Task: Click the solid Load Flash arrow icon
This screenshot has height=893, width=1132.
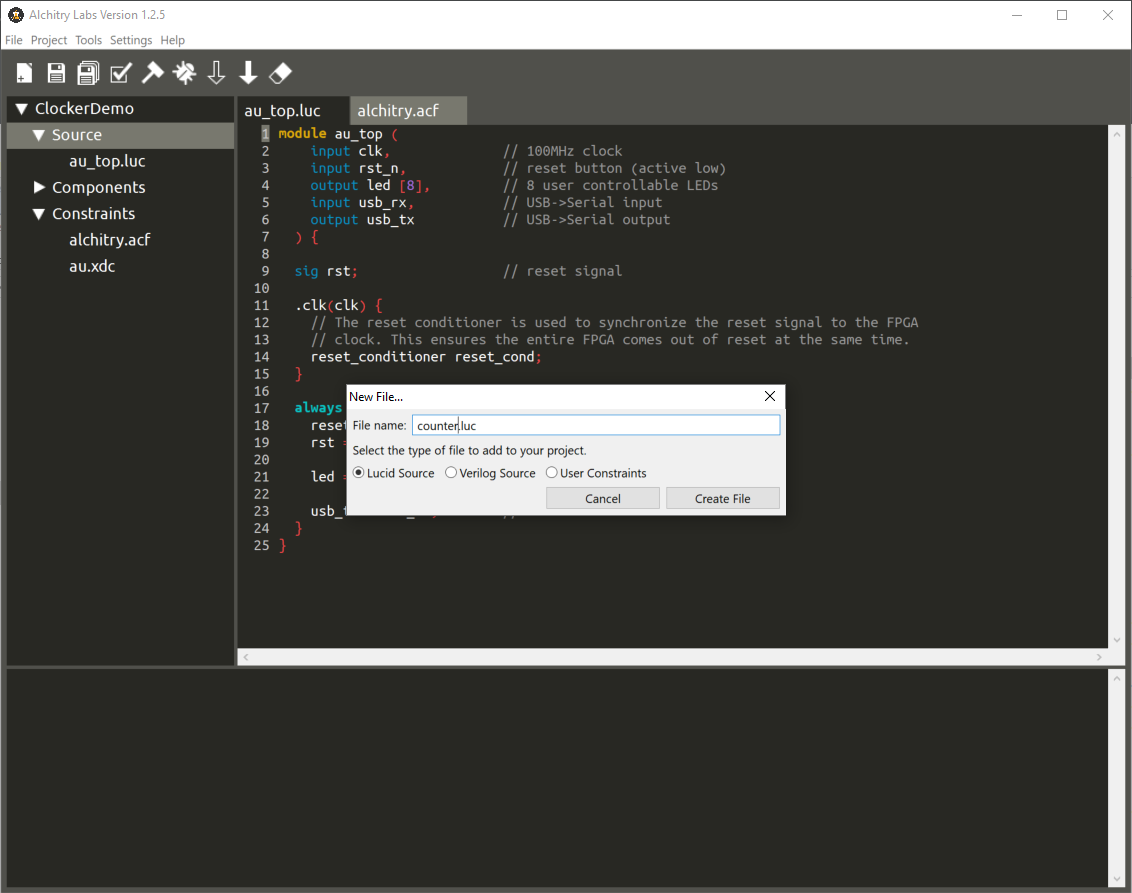Action: 248,73
